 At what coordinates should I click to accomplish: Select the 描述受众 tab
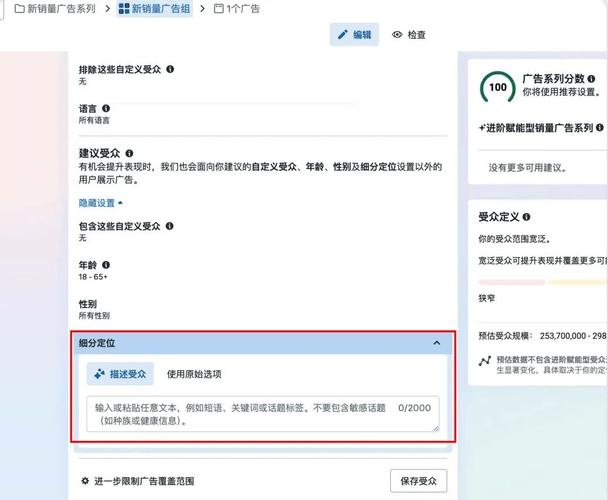point(120,374)
